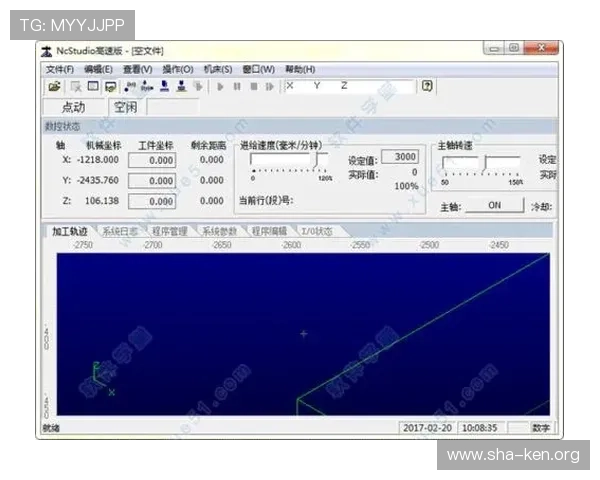Click the Z machine coordinate 106.138
This screenshot has width=600, height=480.
(x=102, y=201)
